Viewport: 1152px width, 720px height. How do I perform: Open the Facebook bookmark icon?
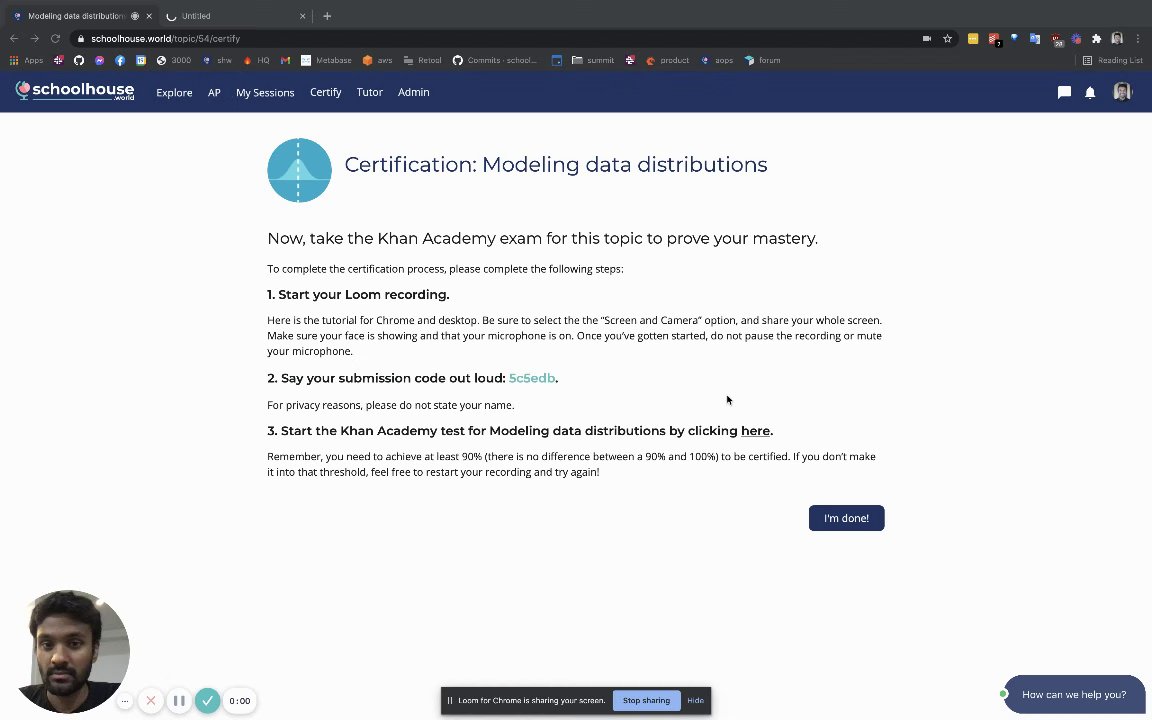coord(120,60)
